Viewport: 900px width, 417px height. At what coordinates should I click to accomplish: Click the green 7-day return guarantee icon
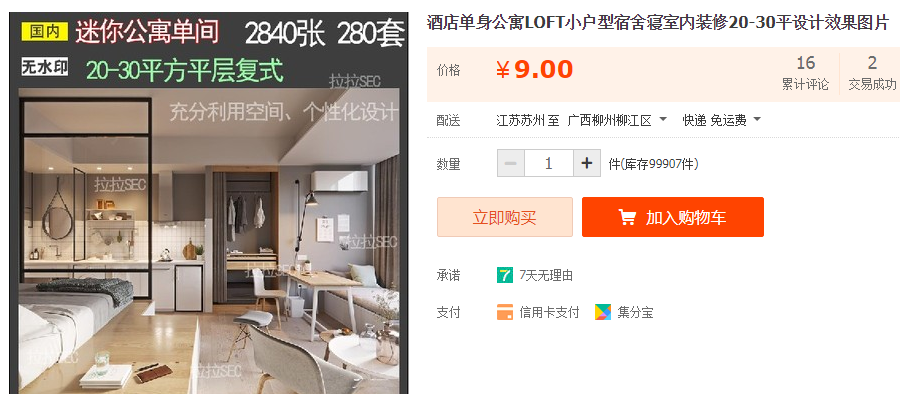click(505, 275)
